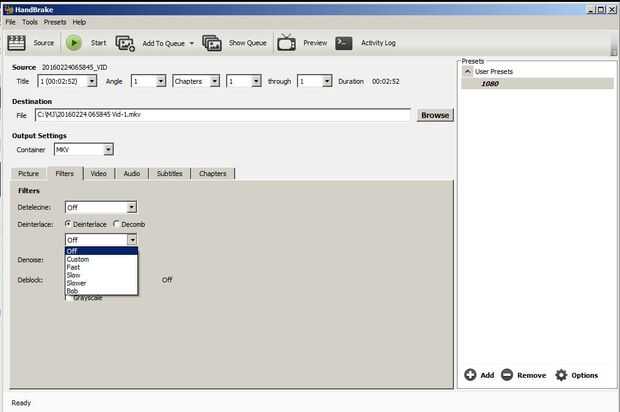Toggle the Grayscale checkbox

point(69,298)
